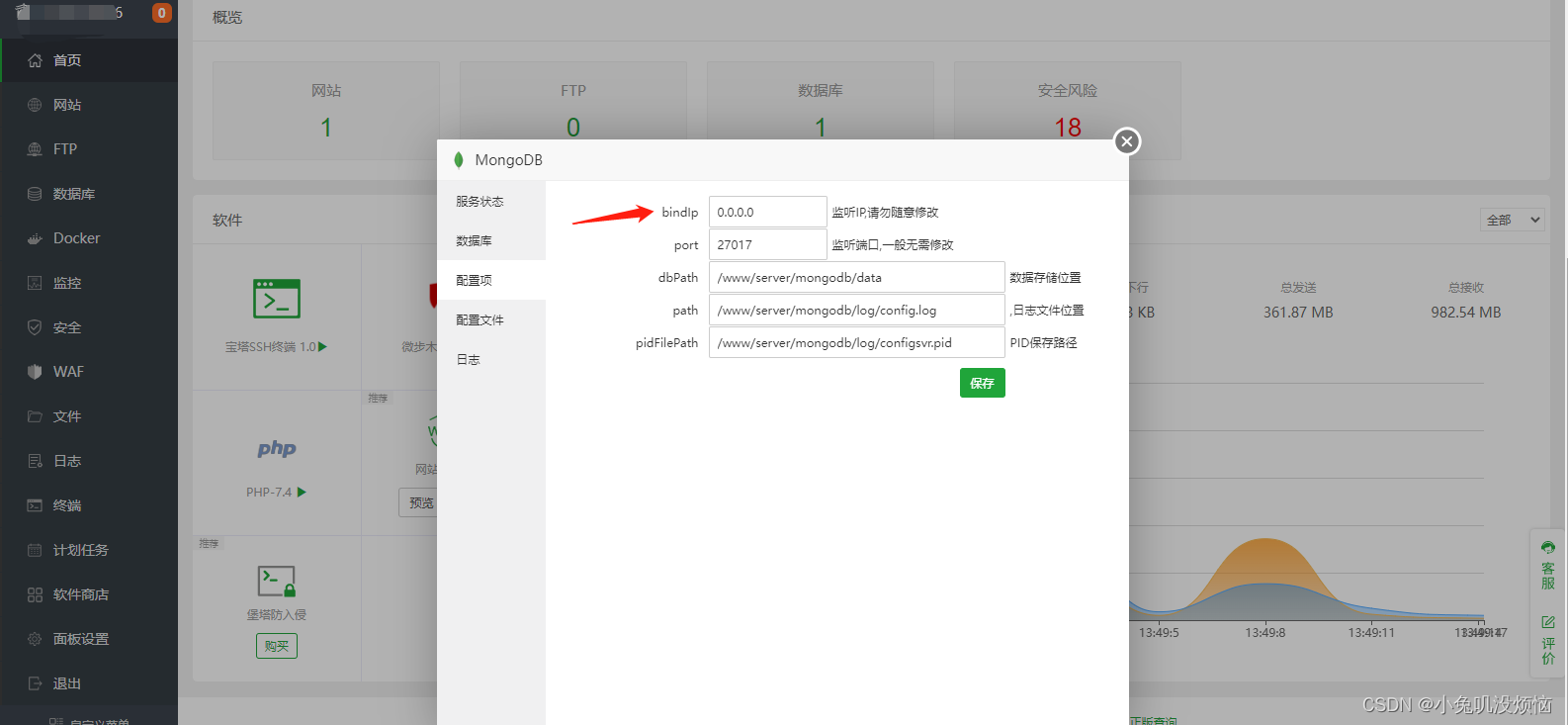Click the 网站 count 1 overview card
The height and width of the screenshot is (725, 1568).
pyautogui.click(x=326, y=111)
